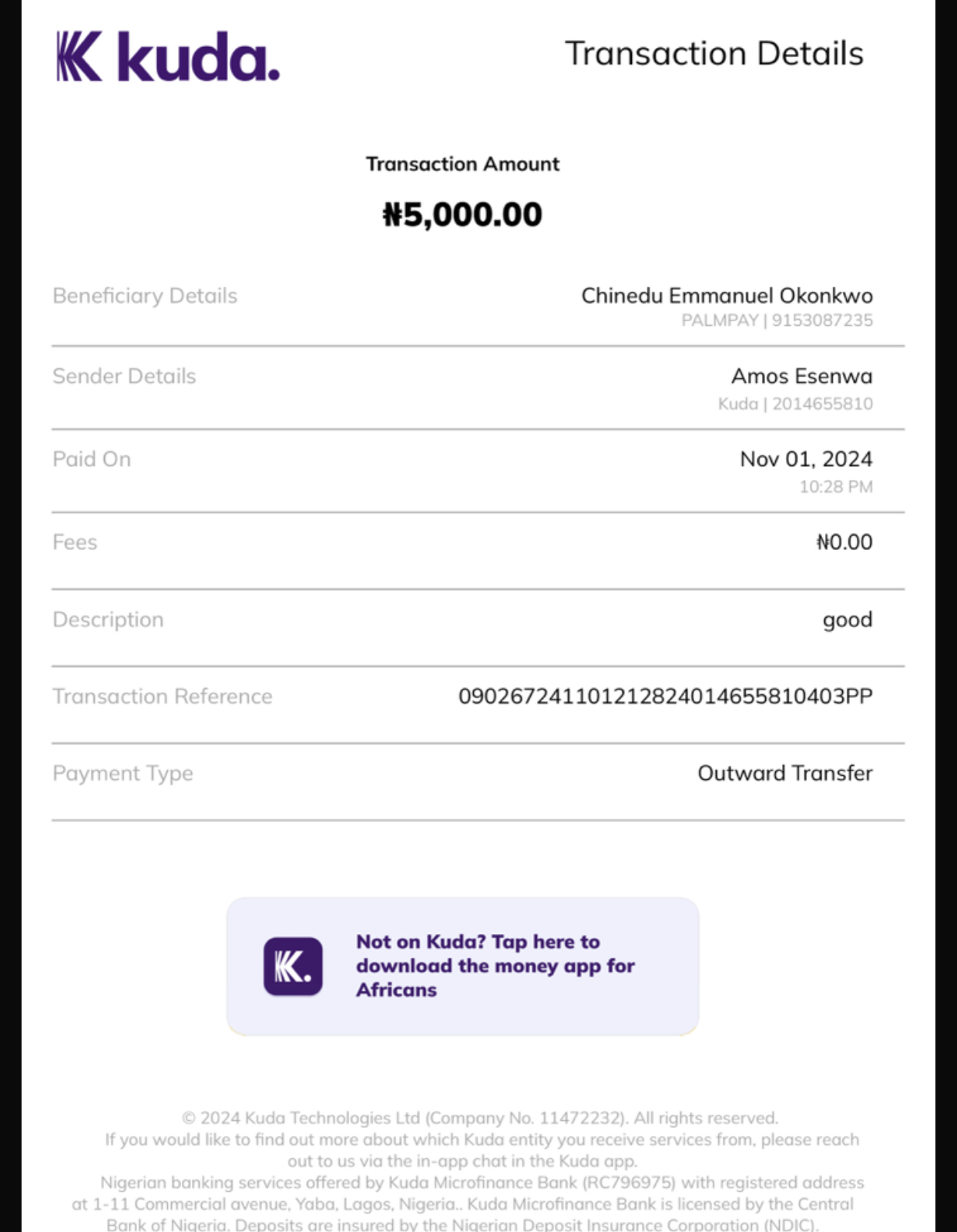
Task: Click the description value 'good'
Action: pyautogui.click(x=847, y=620)
